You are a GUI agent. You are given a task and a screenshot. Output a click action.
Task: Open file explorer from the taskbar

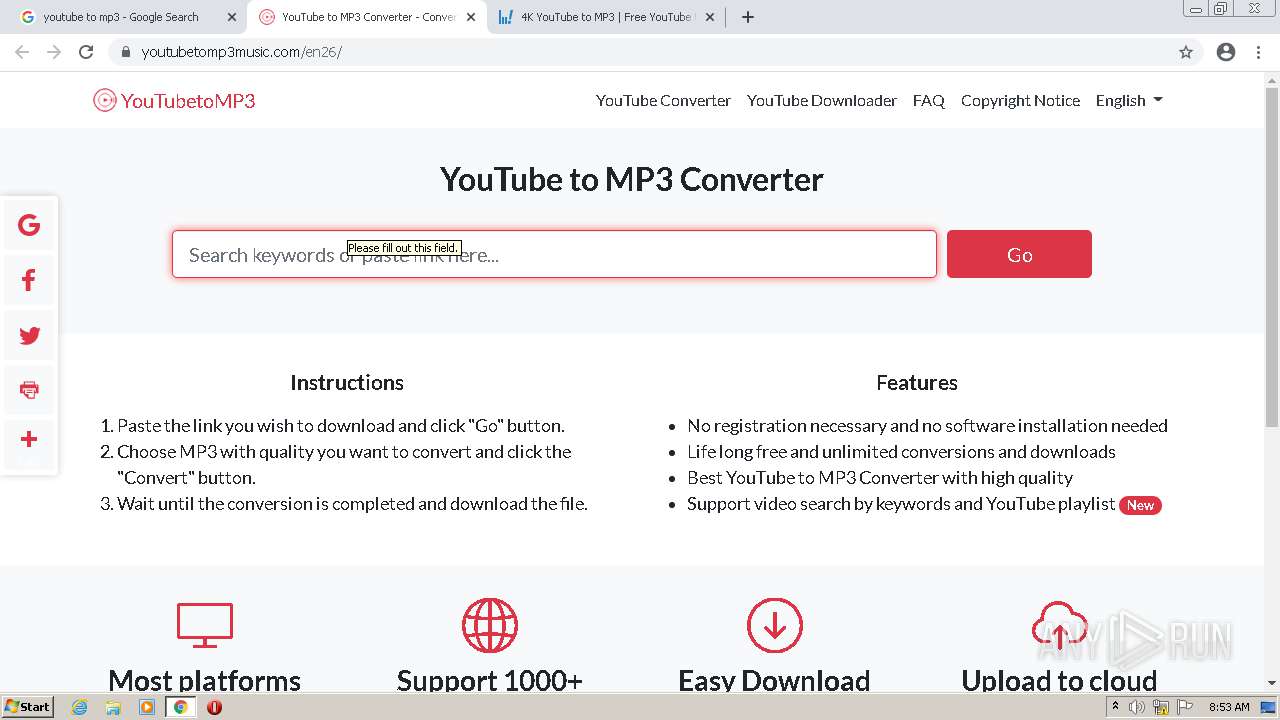point(113,707)
